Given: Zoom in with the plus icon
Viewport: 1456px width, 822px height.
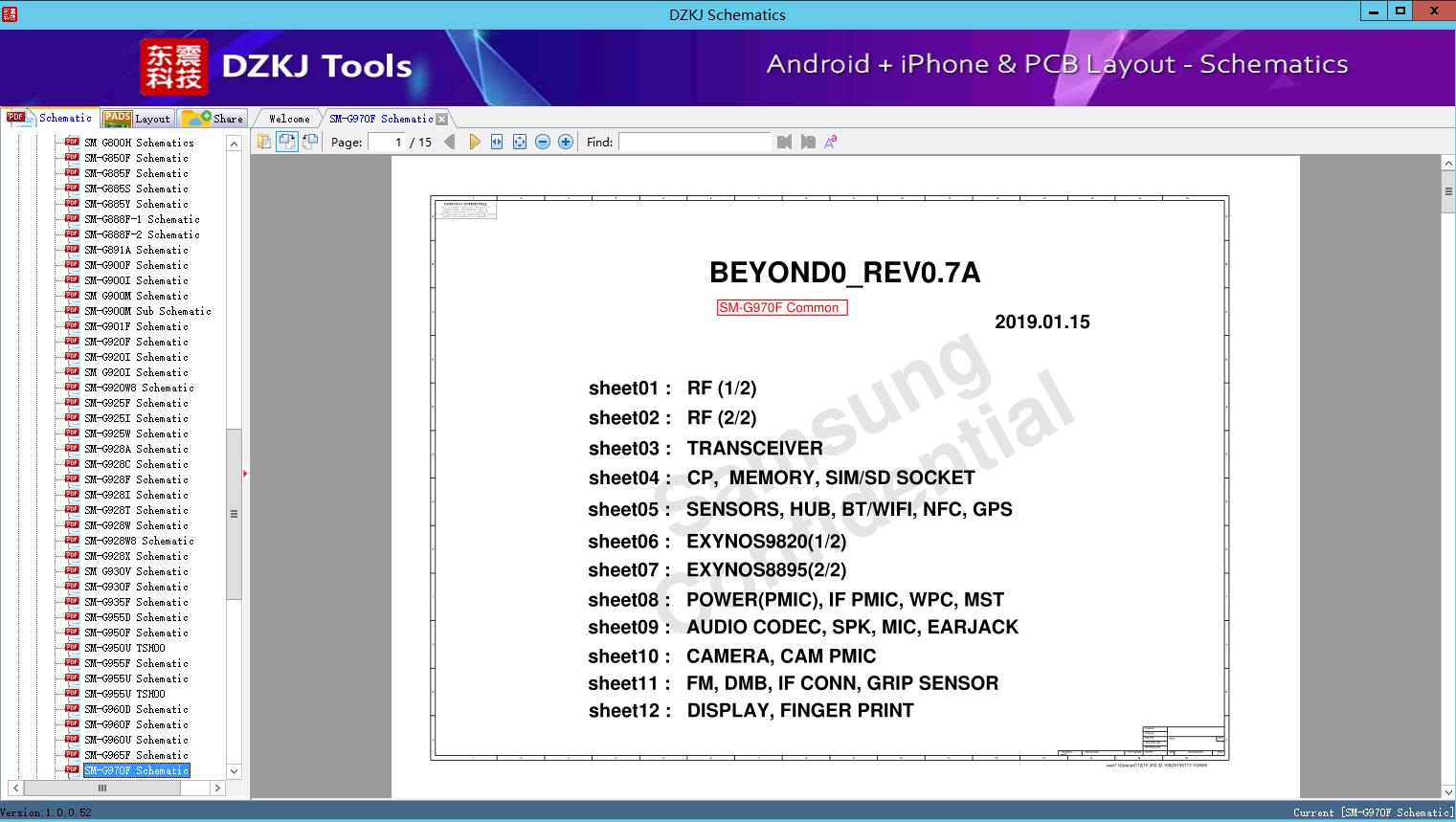Looking at the screenshot, I should 566,142.
